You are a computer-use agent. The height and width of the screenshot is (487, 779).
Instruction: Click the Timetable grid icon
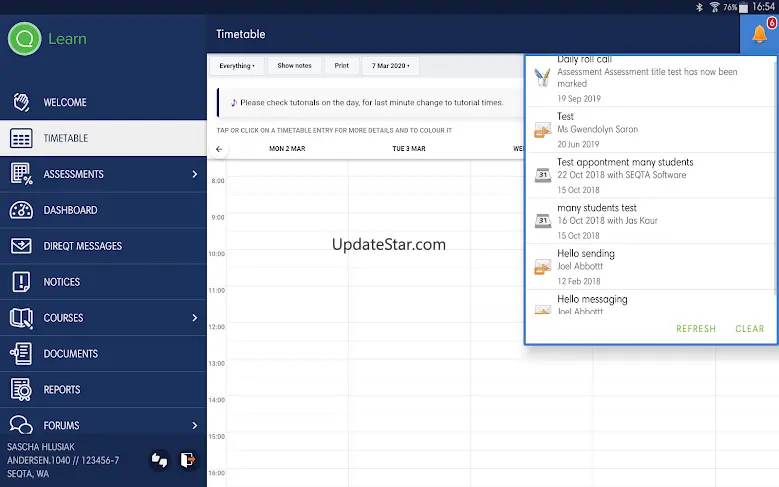pyautogui.click(x=21, y=138)
